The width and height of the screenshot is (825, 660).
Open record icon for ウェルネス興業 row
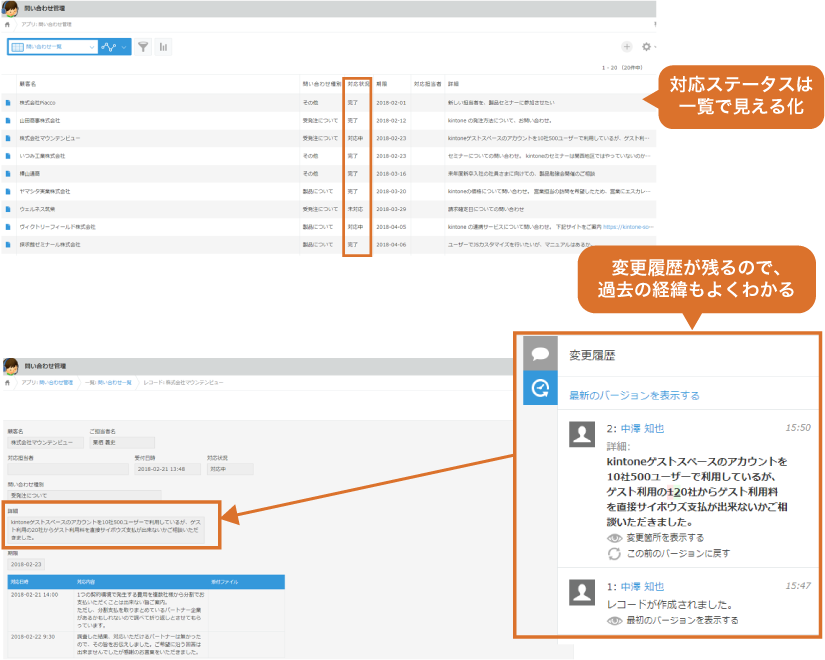click(9, 209)
